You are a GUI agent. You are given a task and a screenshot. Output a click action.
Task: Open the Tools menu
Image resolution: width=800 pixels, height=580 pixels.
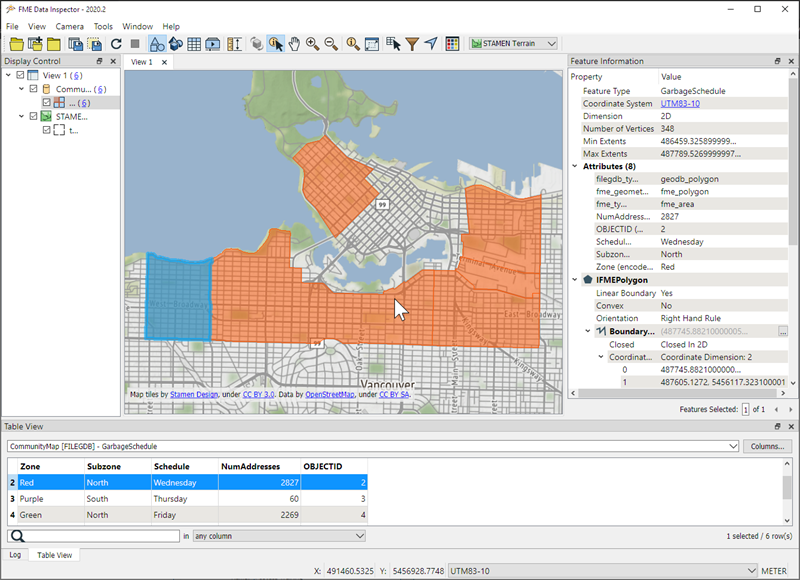104,26
